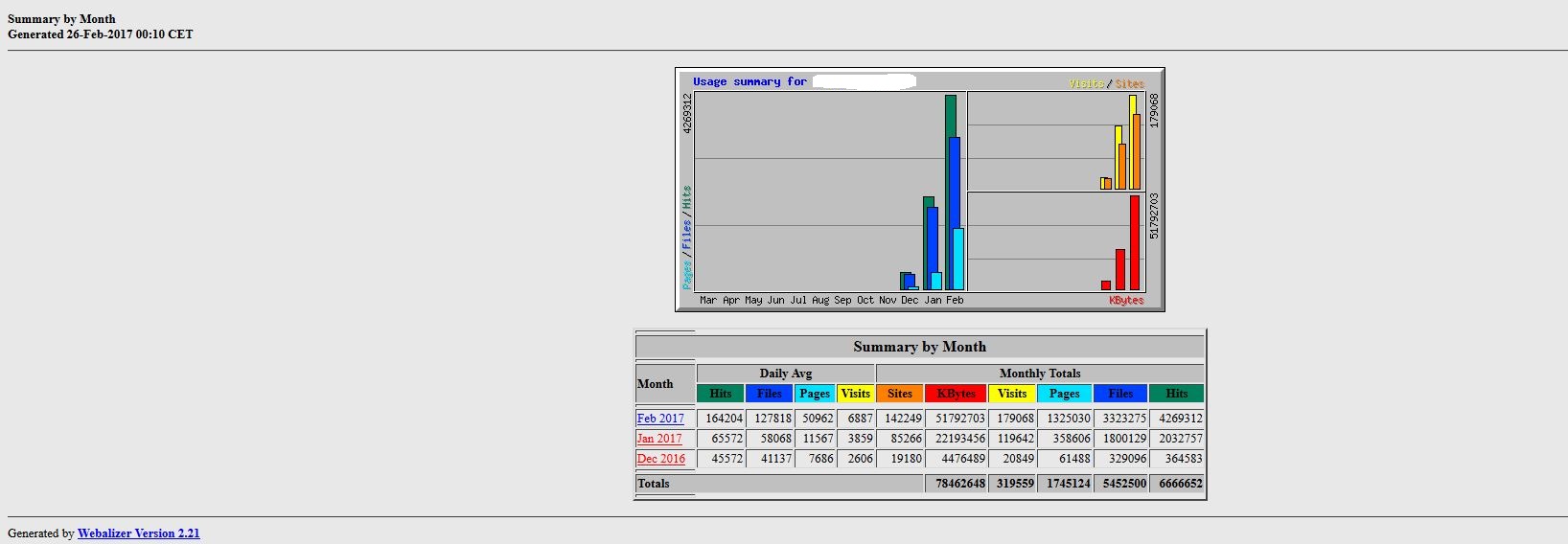This screenshot has height=544, width=1568.
Task: Open the Webalizer Version 2.21 link
Action: [139, 533]
